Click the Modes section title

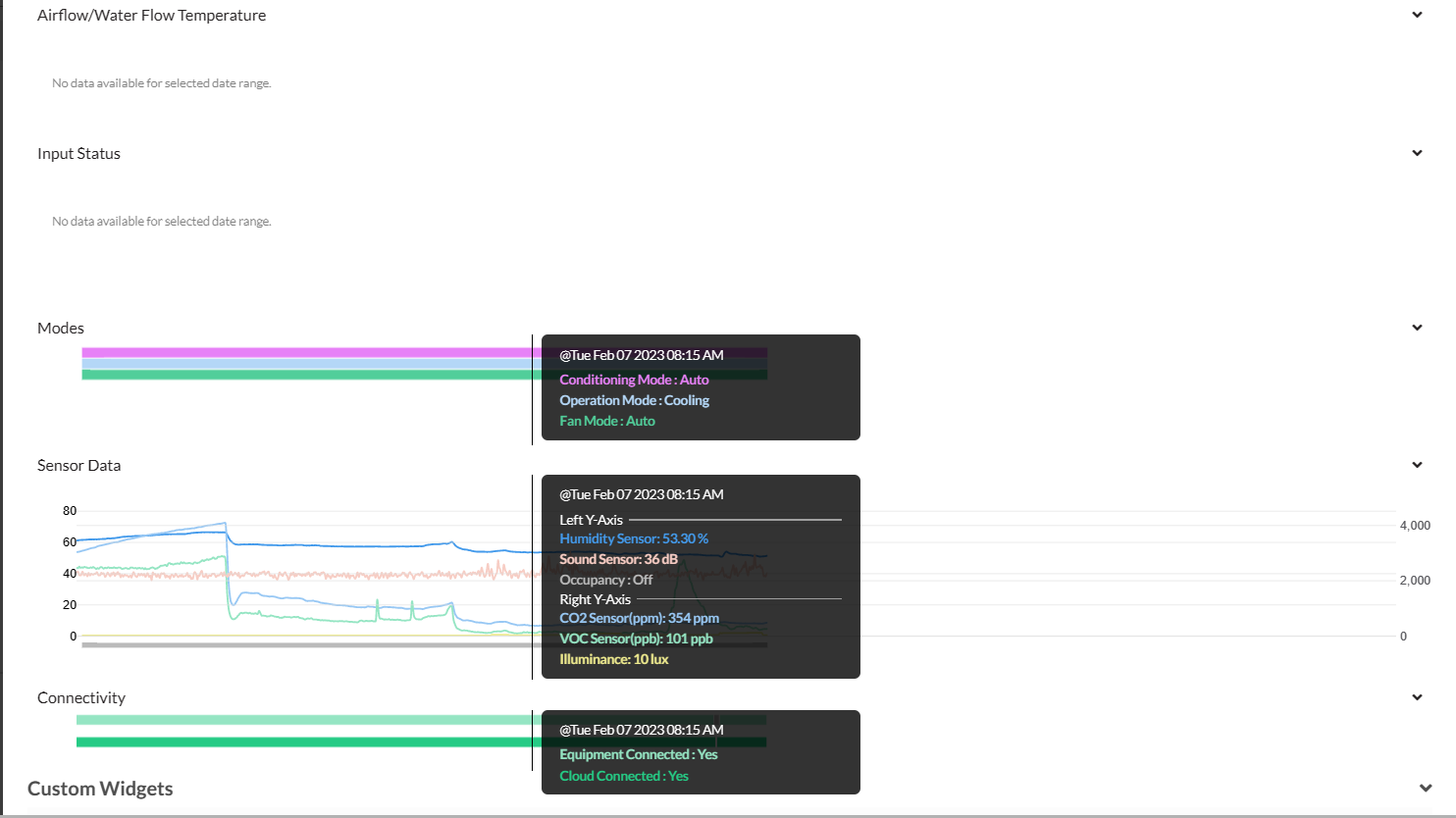click(61, 328)
